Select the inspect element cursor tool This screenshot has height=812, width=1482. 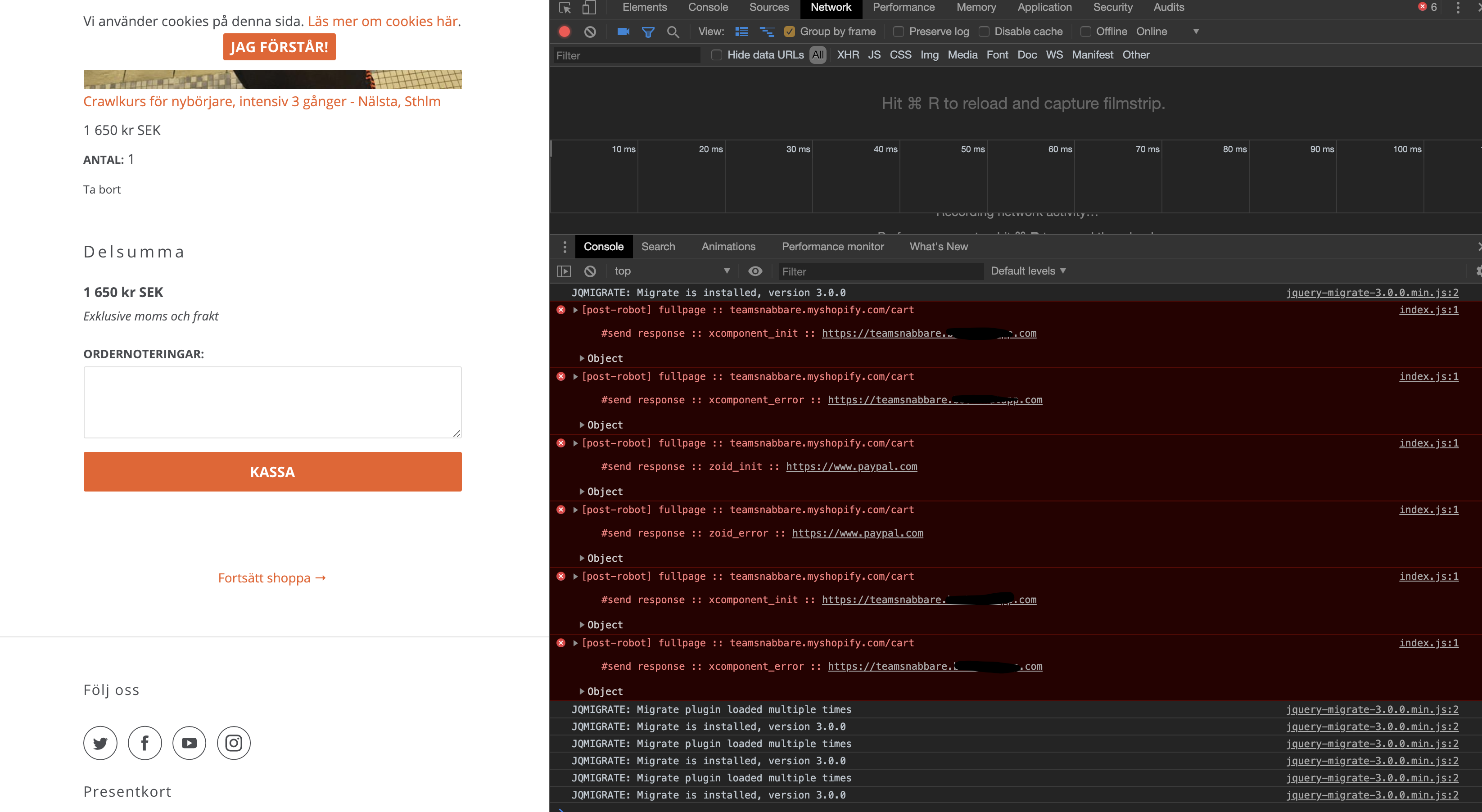point(565,8)
